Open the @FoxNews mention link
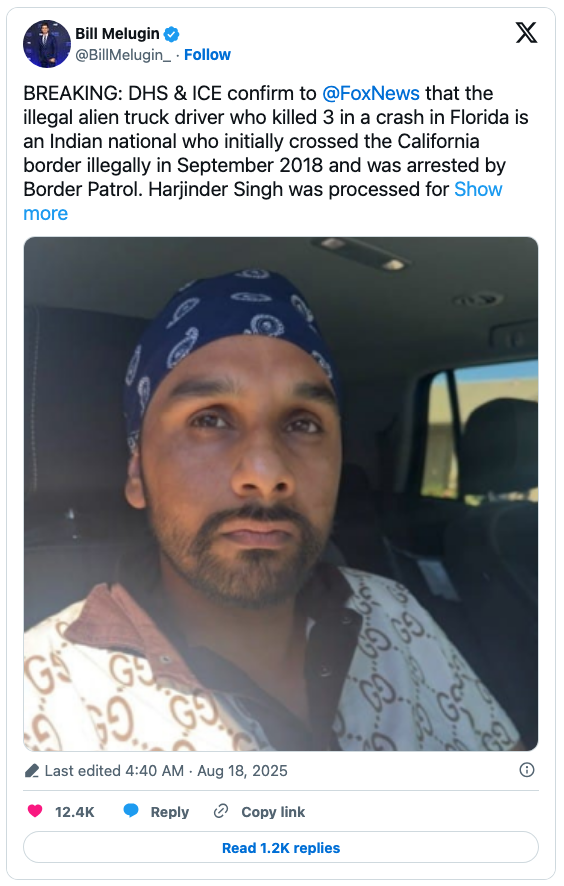This screenshot has height=886, width=564. 371,93
